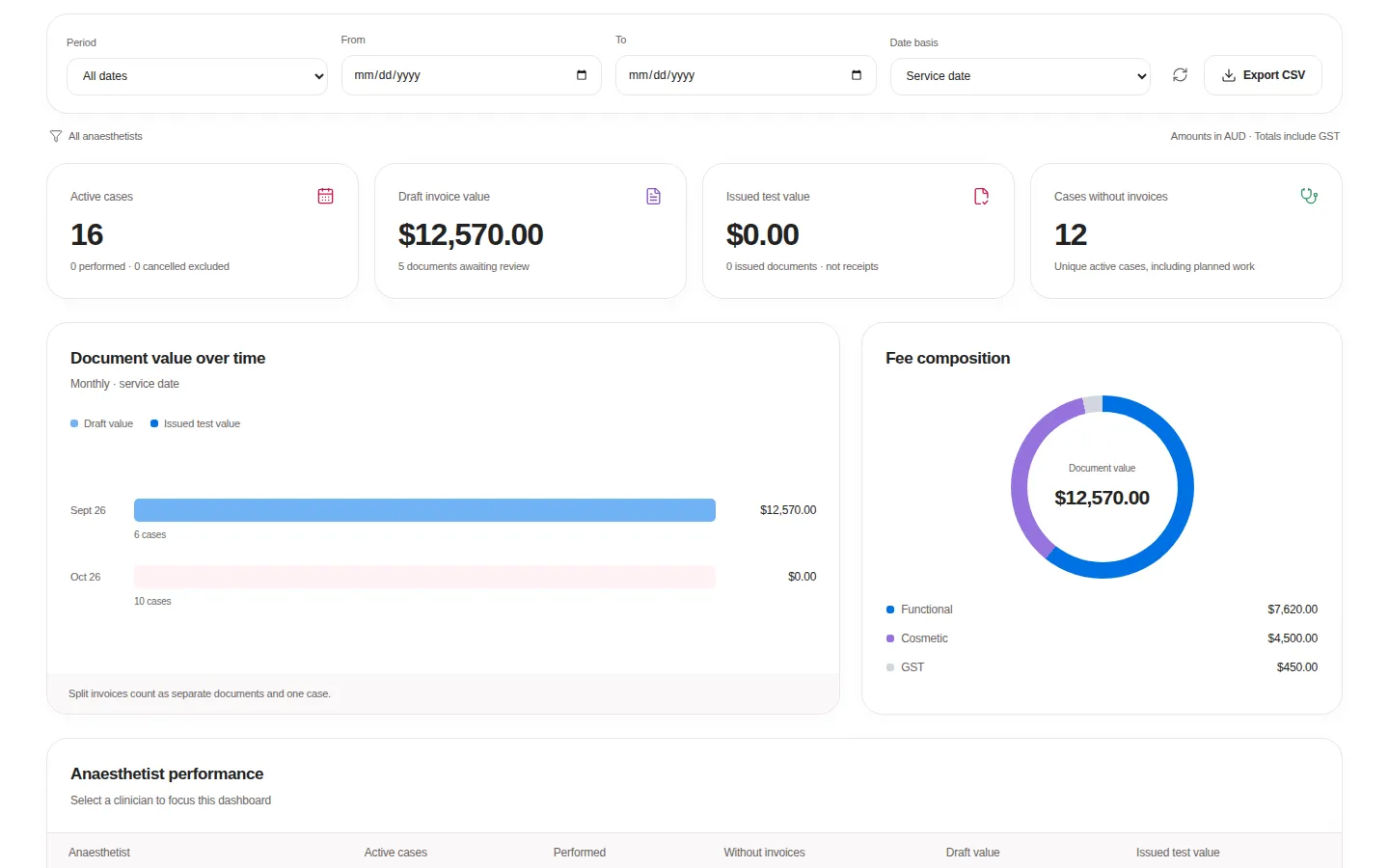The height and width of the screenshot is (868, 1389).
Task: Click the Draft value column header
Action: pyautogui.click(x=972, y=853)
